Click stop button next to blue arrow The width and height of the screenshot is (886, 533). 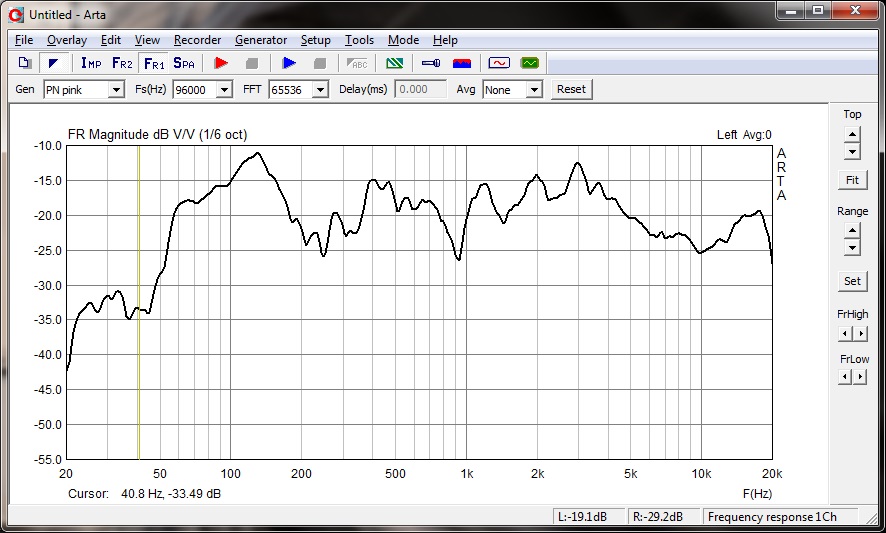pos(320,63)
